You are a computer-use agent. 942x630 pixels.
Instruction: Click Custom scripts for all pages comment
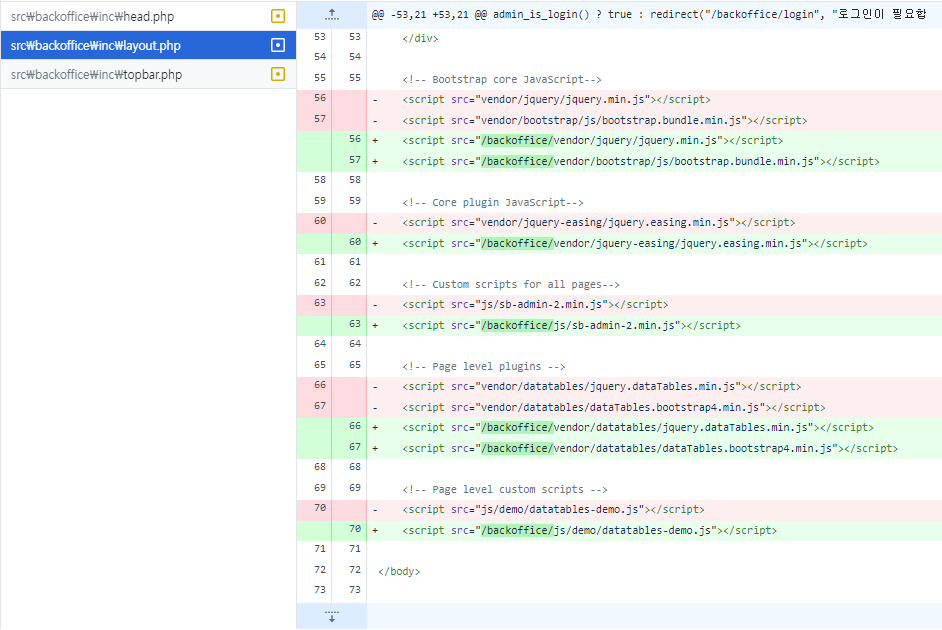click(511, 284)
